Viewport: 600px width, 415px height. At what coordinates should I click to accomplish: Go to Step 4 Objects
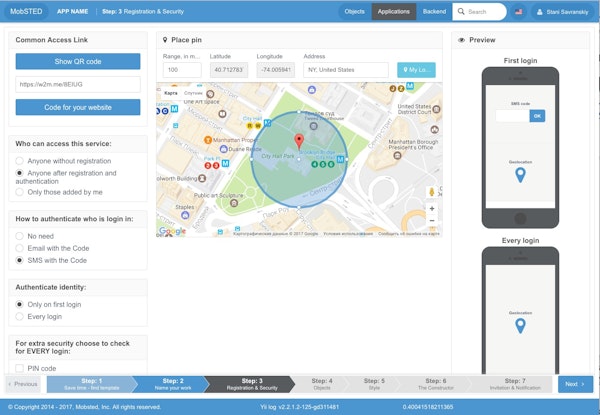tap(321, 384)
